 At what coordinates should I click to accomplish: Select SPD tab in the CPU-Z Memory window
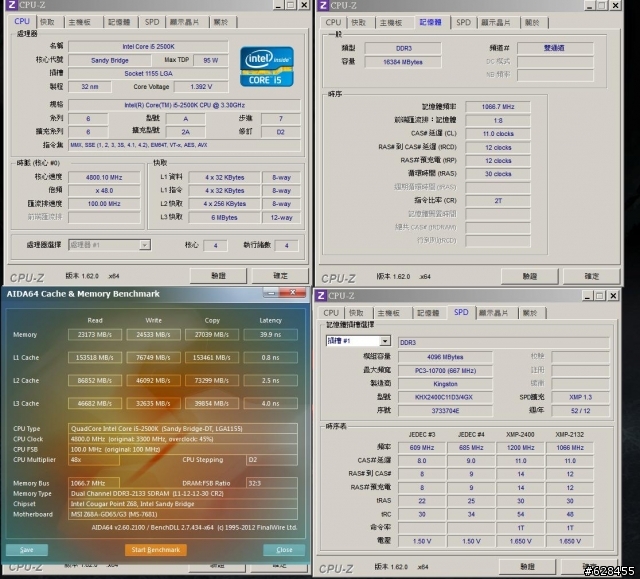pyautogui.click(x=463, y=22)
